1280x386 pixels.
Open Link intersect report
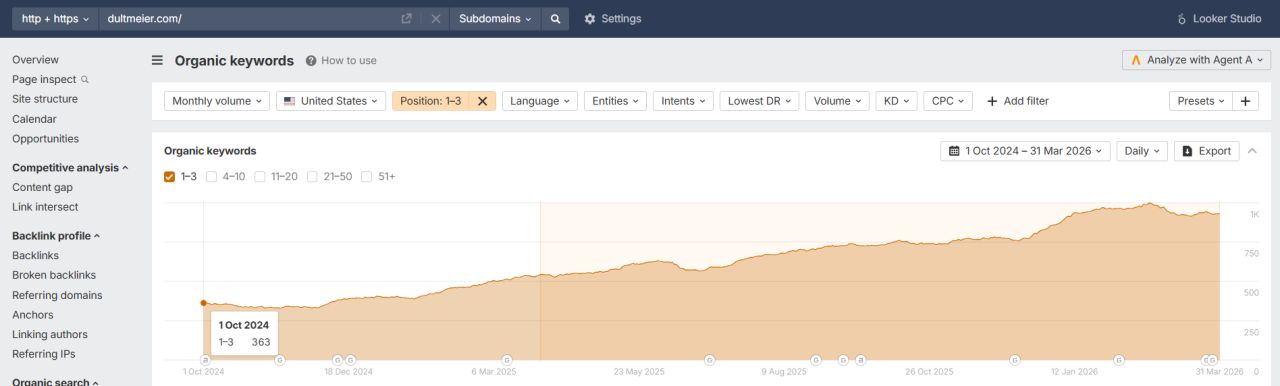45,207
